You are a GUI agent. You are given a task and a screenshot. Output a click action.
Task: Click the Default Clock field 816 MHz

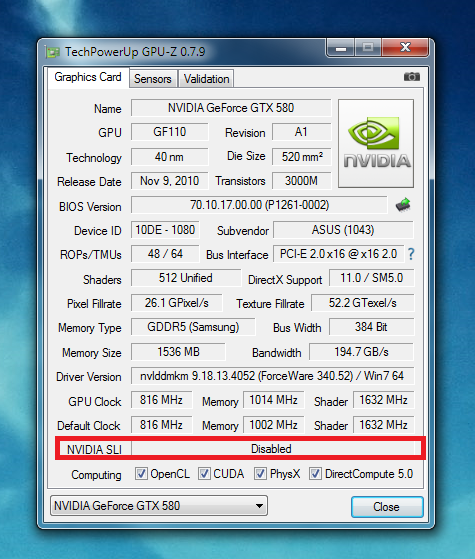[x=161, y=425]
